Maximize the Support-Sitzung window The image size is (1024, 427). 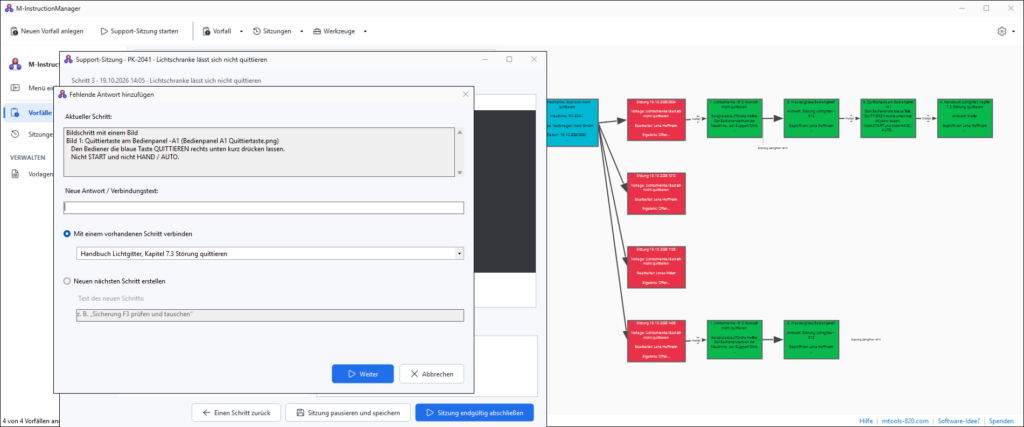pyautogui.click(x=509, y=59)
